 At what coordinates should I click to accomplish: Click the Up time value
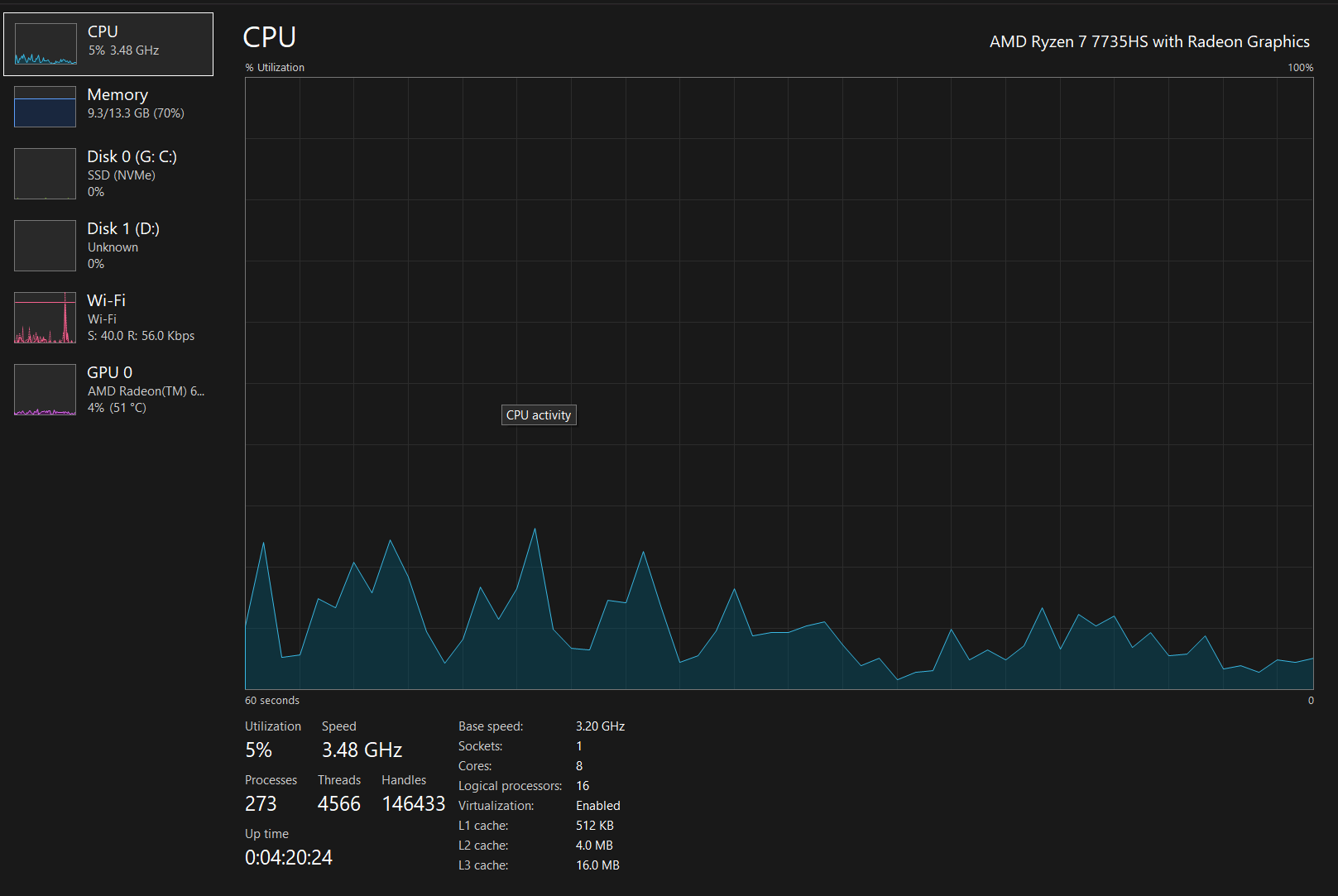289,858
